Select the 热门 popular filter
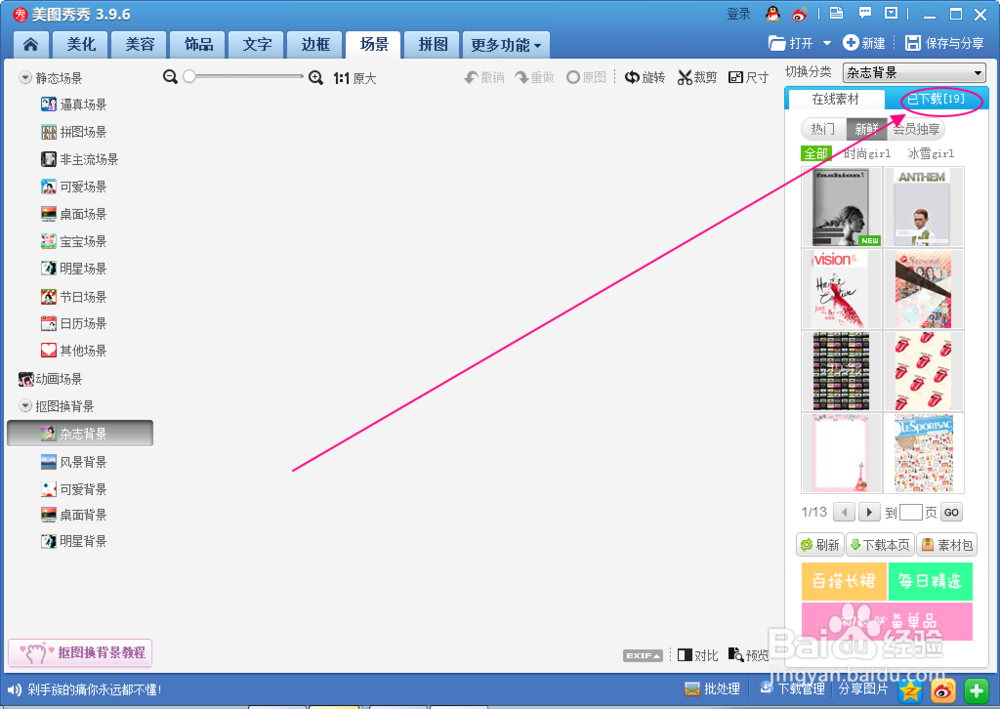The height and width of the screenshot is (709, 1000). coord(823,129)
